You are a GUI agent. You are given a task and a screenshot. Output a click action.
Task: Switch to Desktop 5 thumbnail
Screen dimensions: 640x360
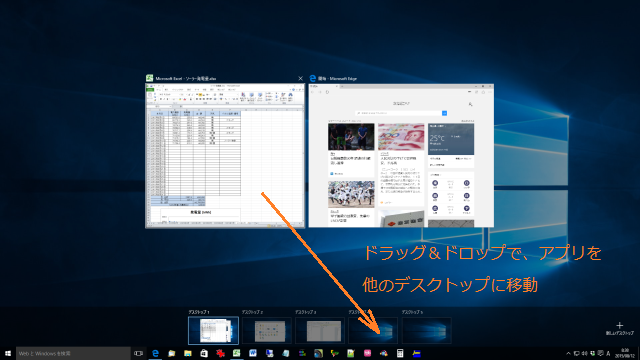[427, 331]
